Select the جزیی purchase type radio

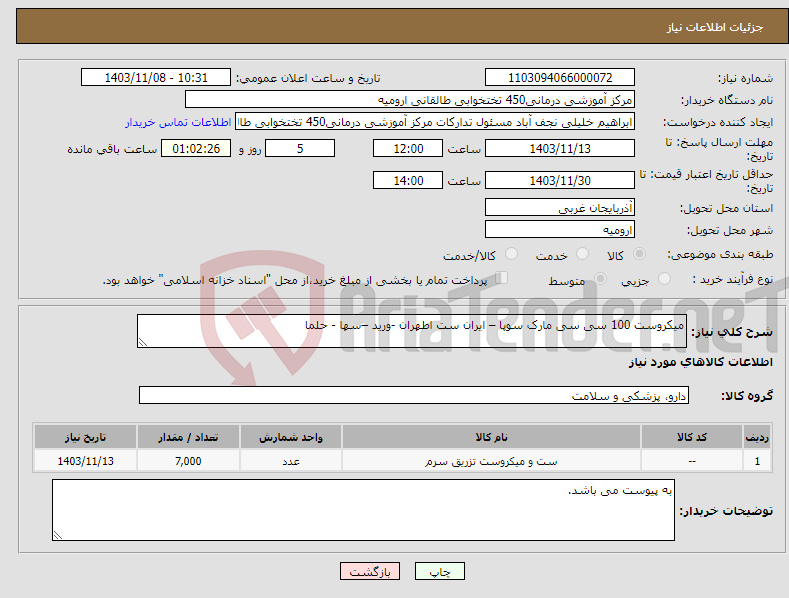(x=664, y=278)
